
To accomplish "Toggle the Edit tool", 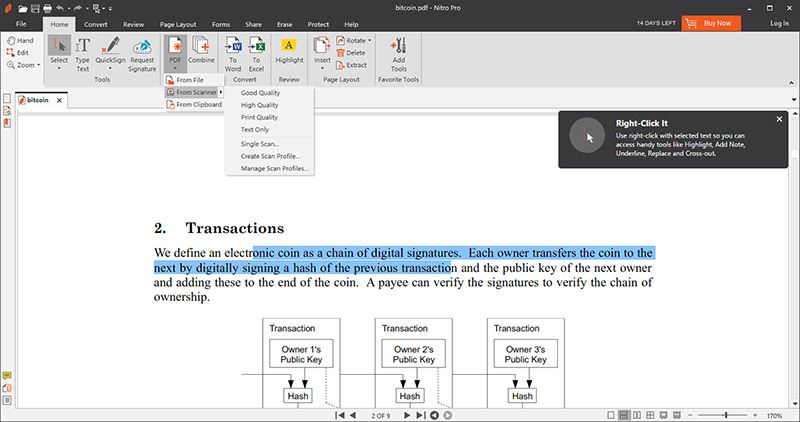I will coord(17,53).
